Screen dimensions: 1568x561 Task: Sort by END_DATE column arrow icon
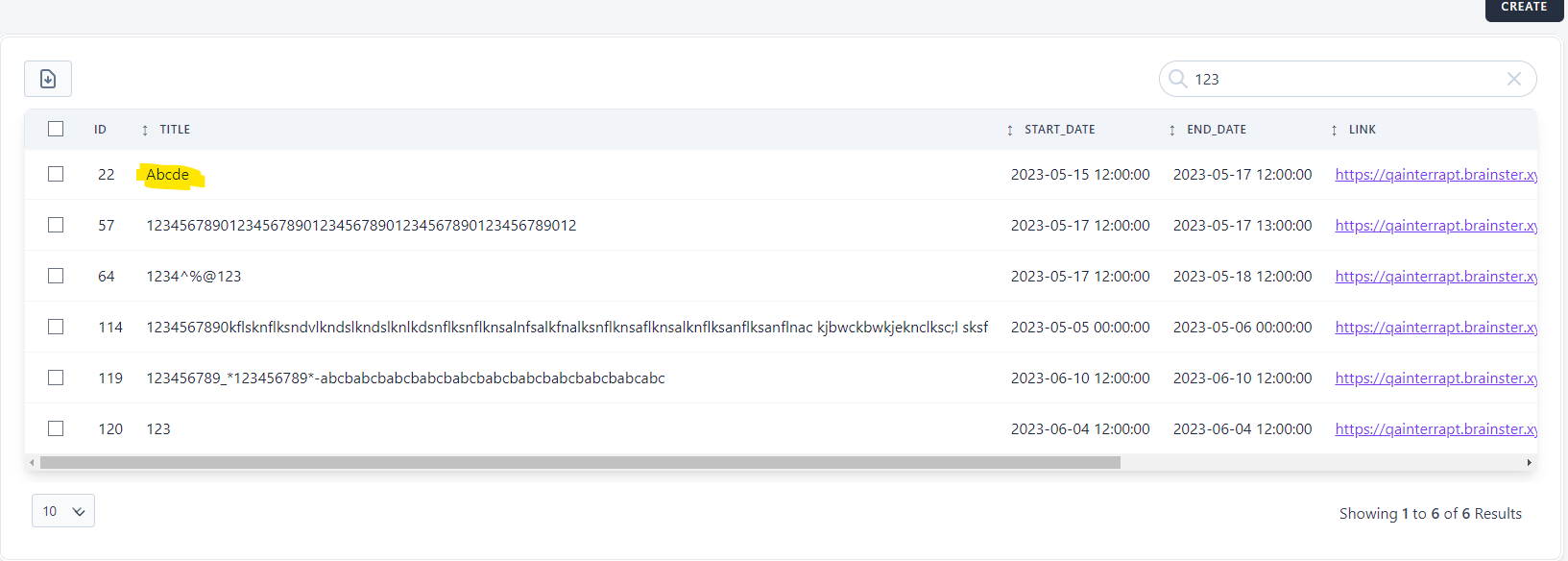[x=1171, y=130]
